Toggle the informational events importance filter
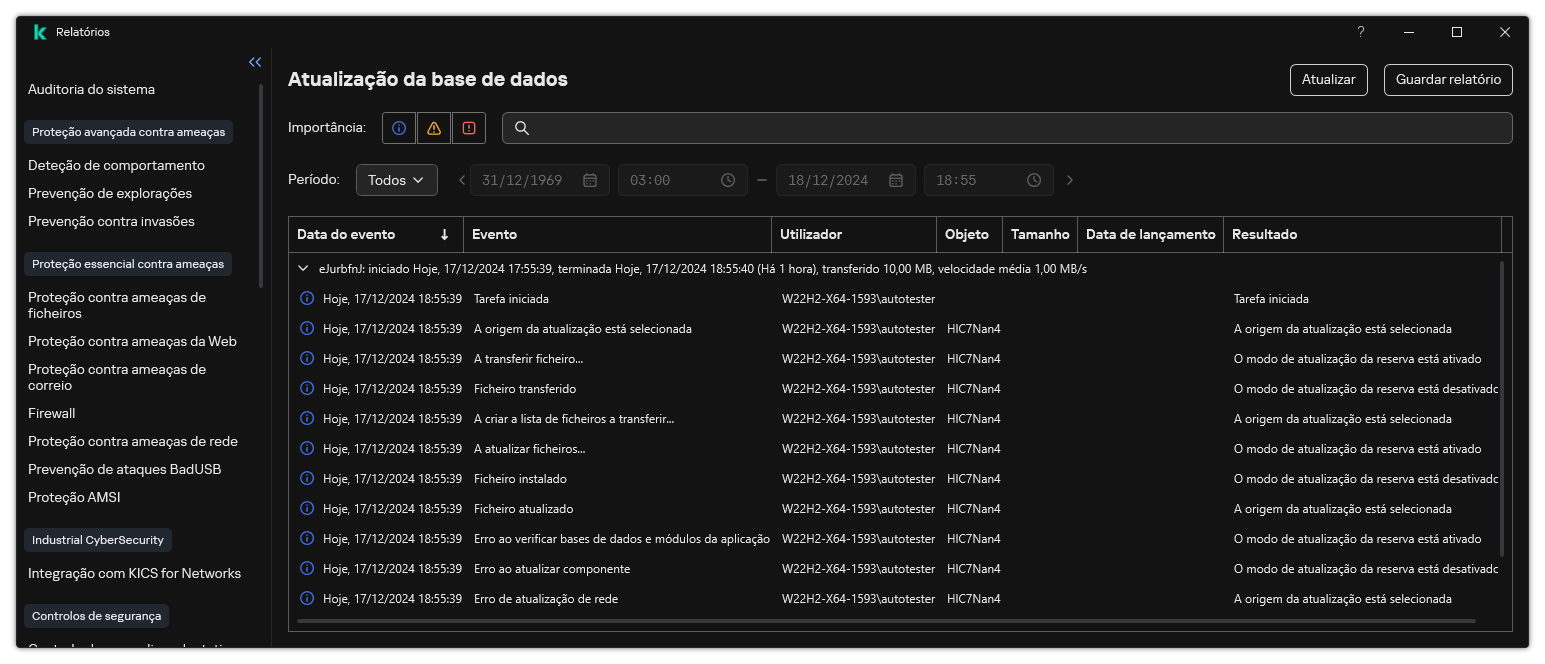 point(398,128)
